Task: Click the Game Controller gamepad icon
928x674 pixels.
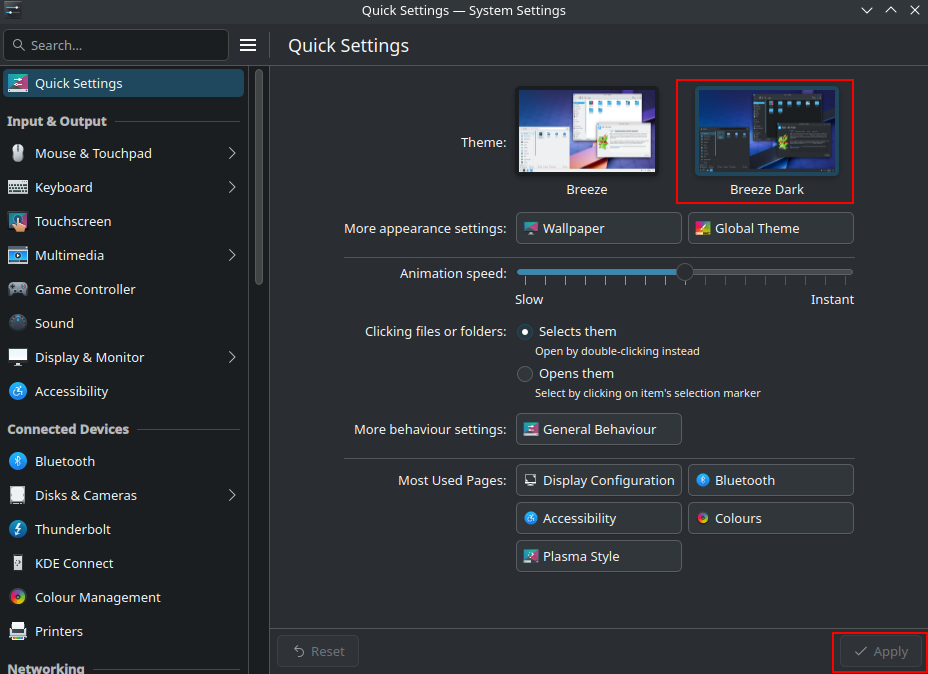Action: coord(18,289)
